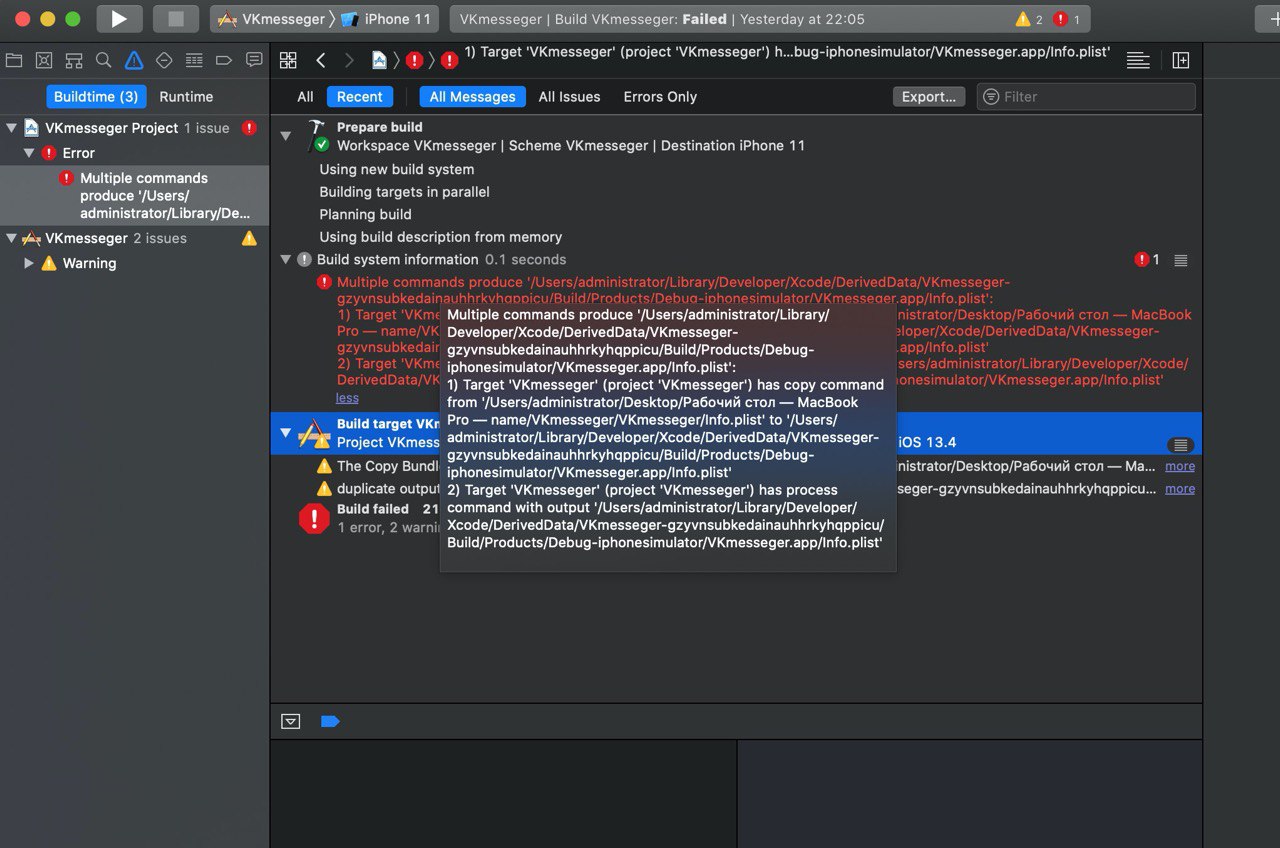Select Errors Only filter
Screen dimensions: 1280x848
[x=660, y=97]
